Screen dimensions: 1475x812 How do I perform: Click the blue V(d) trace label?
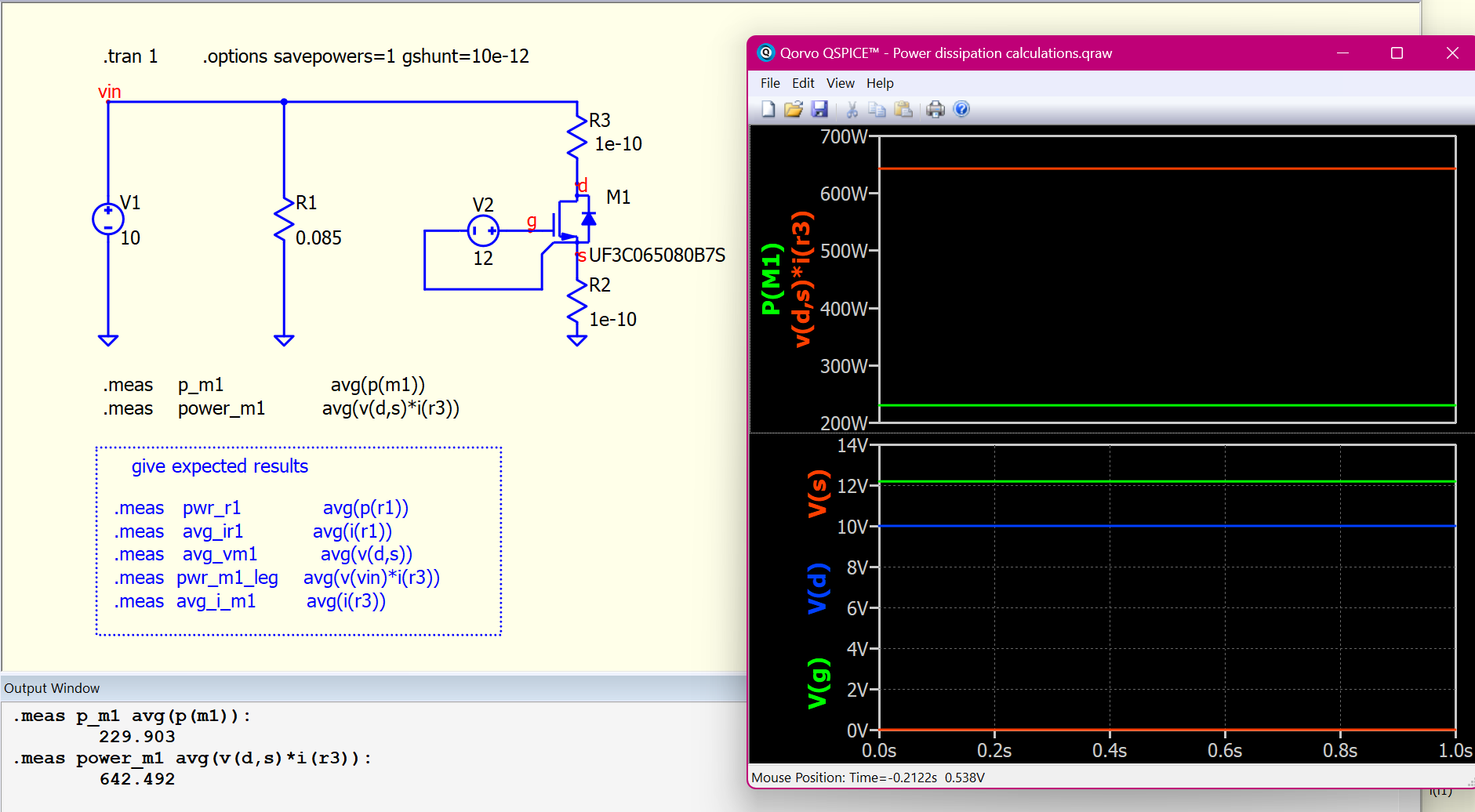tap(818, 588)
